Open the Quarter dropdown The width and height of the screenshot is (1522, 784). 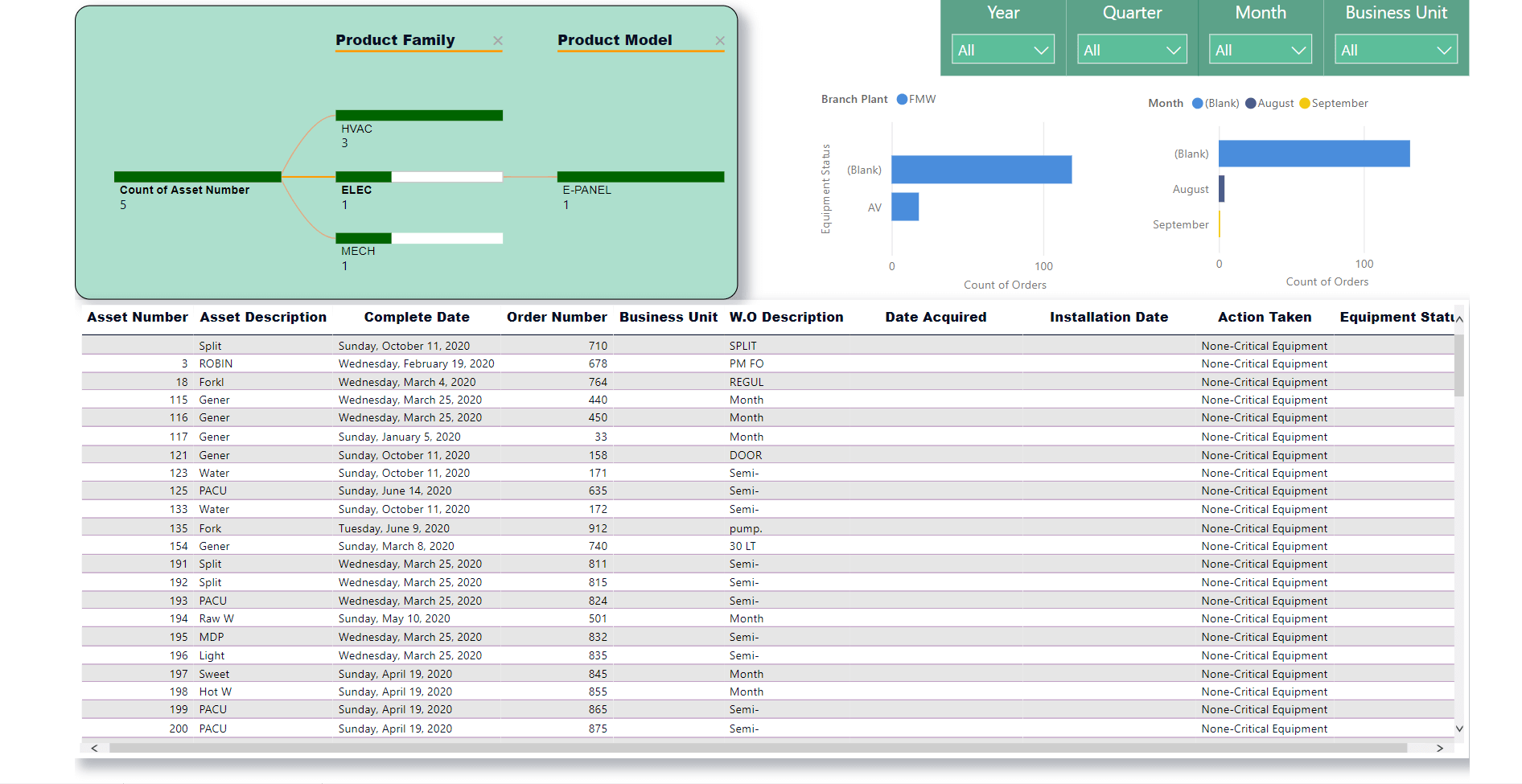pos(1132,50)
